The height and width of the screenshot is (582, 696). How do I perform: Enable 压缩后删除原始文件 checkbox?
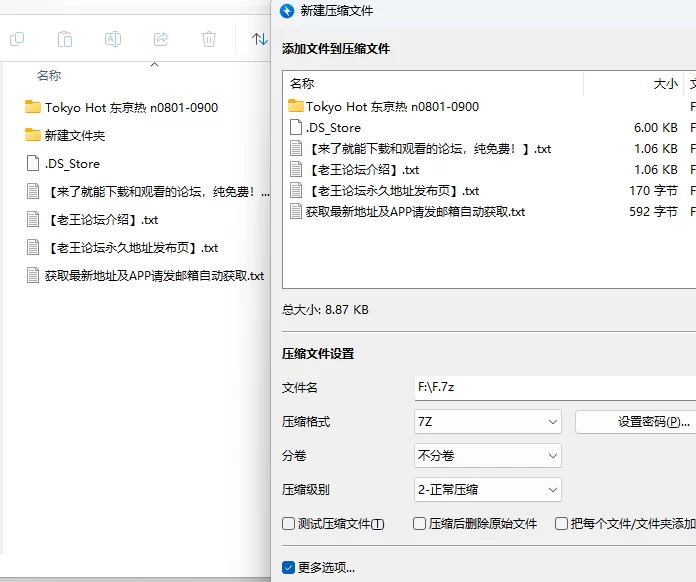click(419, 523)
